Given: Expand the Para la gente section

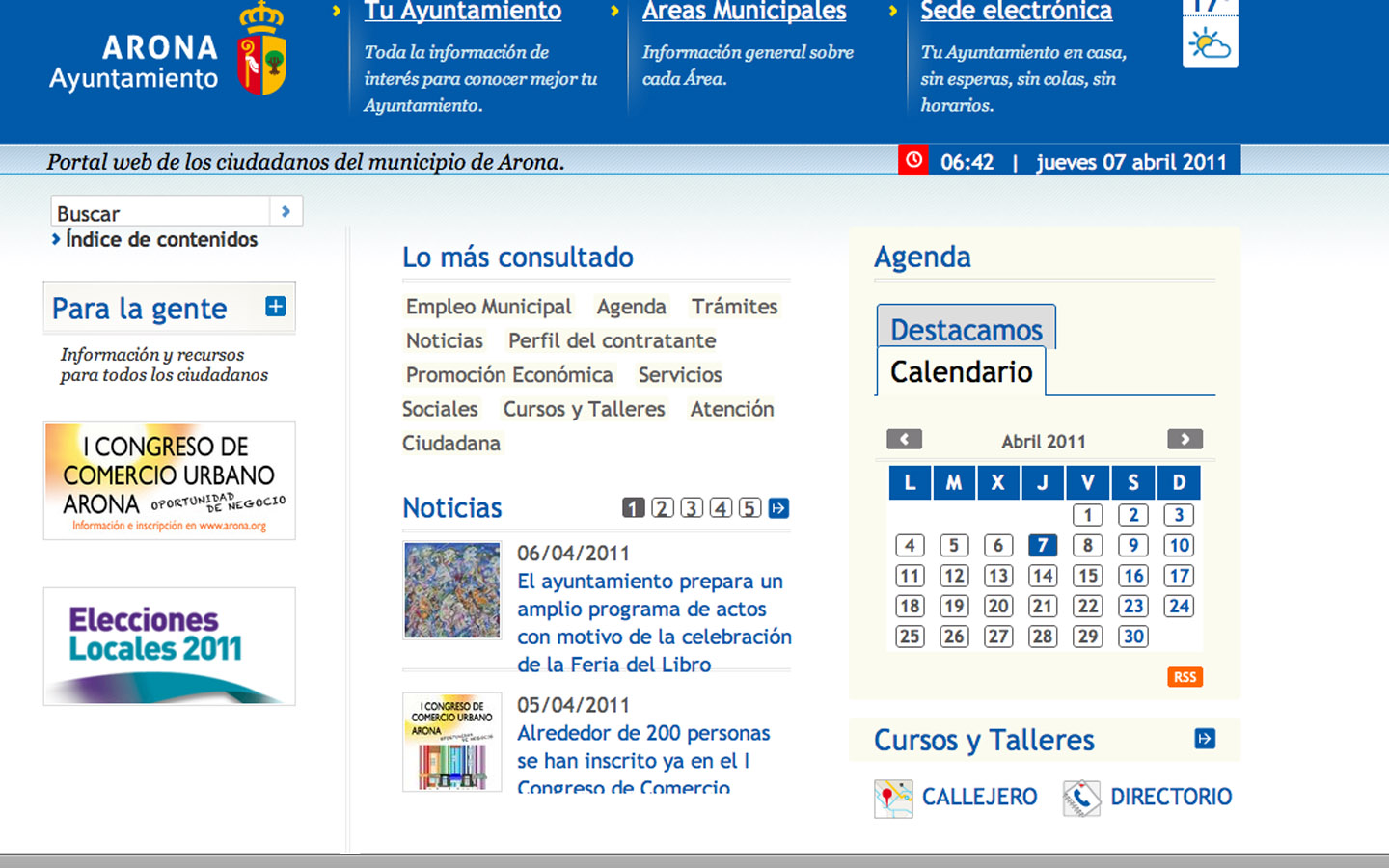Looking at the screenshot, I should [275, 307].
